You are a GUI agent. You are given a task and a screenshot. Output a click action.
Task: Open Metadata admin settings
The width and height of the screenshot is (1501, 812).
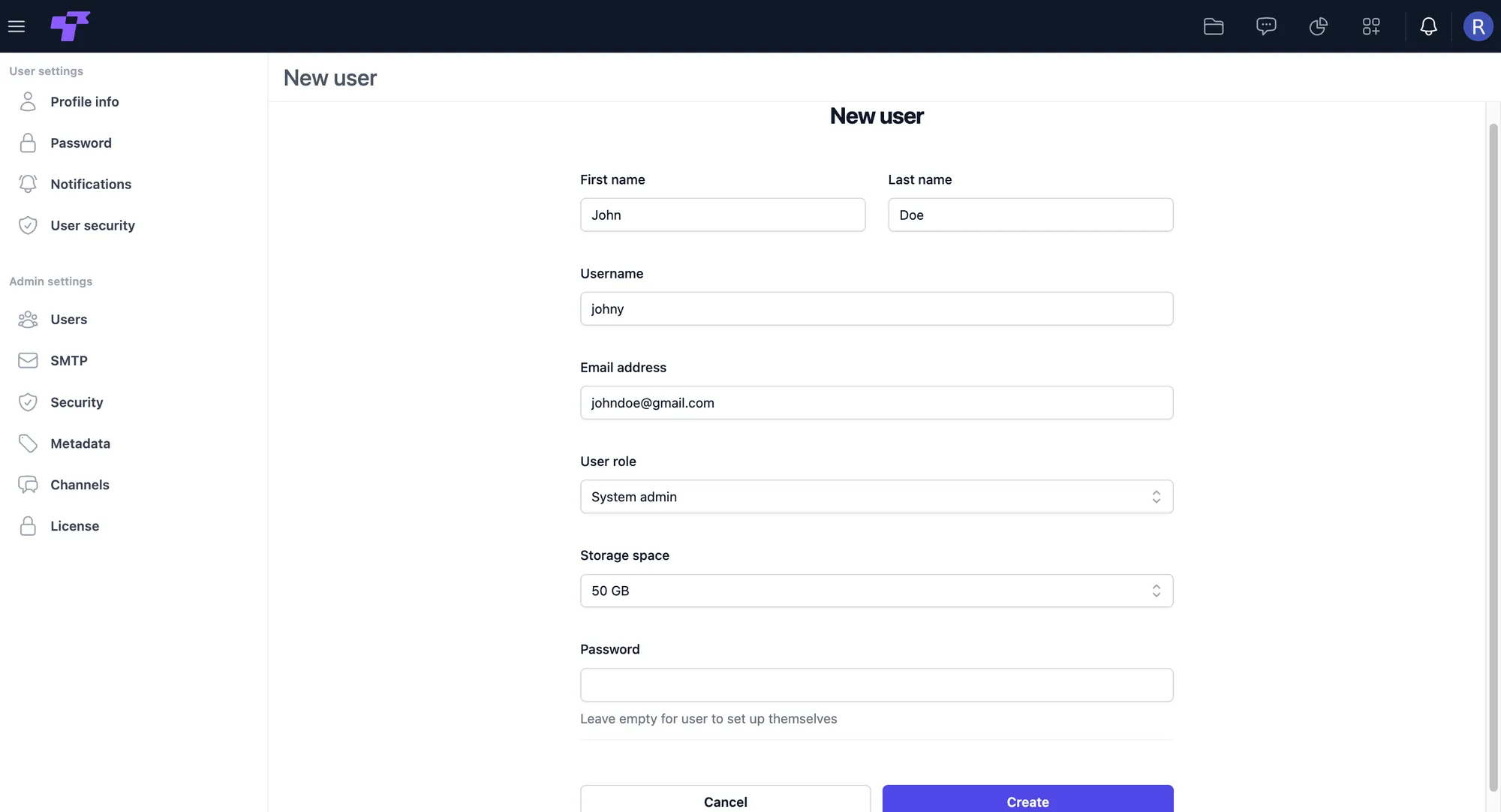80,444
